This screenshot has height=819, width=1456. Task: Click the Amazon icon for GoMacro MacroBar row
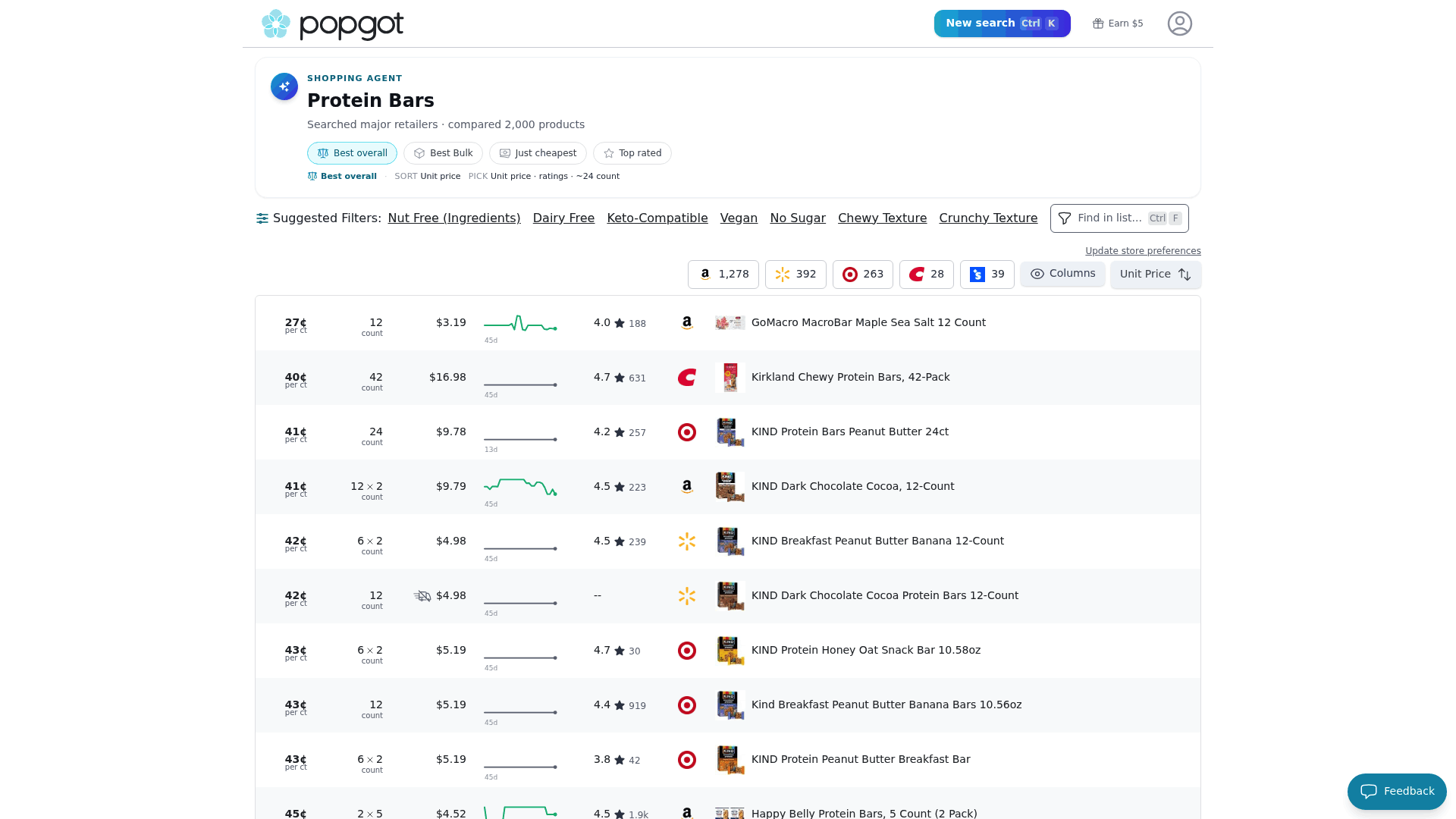(687, 323)
